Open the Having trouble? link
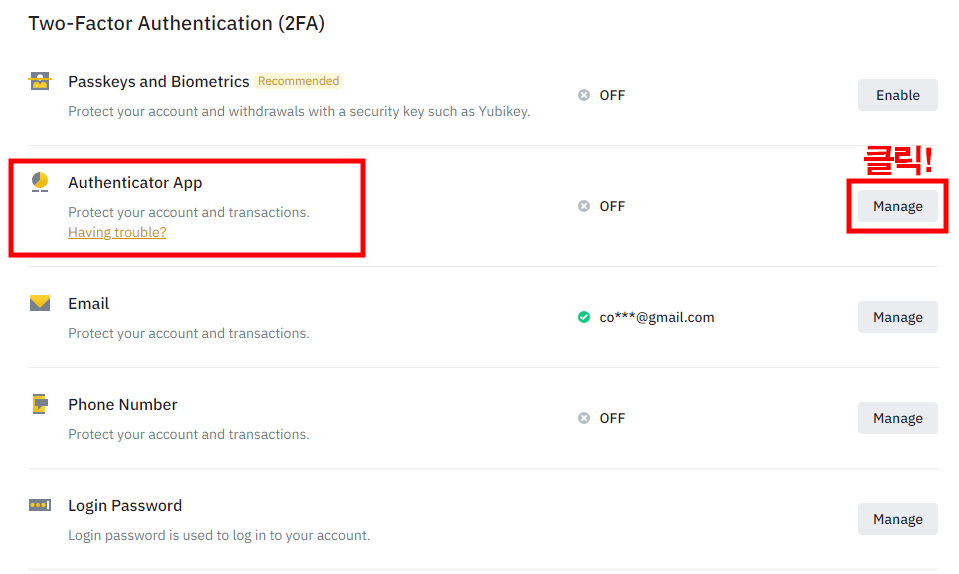 [x=117, y=232]
